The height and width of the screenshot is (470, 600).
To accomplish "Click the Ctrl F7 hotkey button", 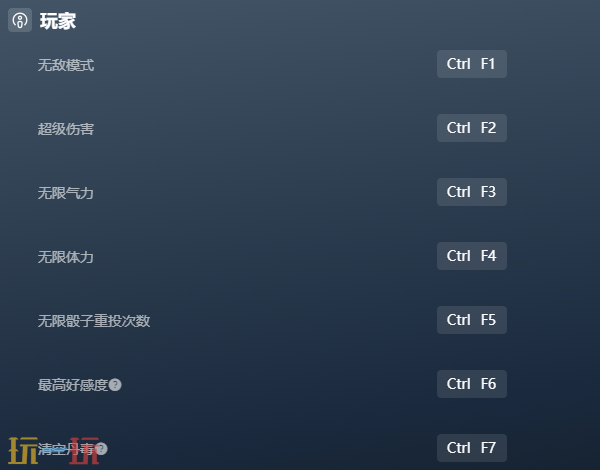I will click(x=472, y=448).
